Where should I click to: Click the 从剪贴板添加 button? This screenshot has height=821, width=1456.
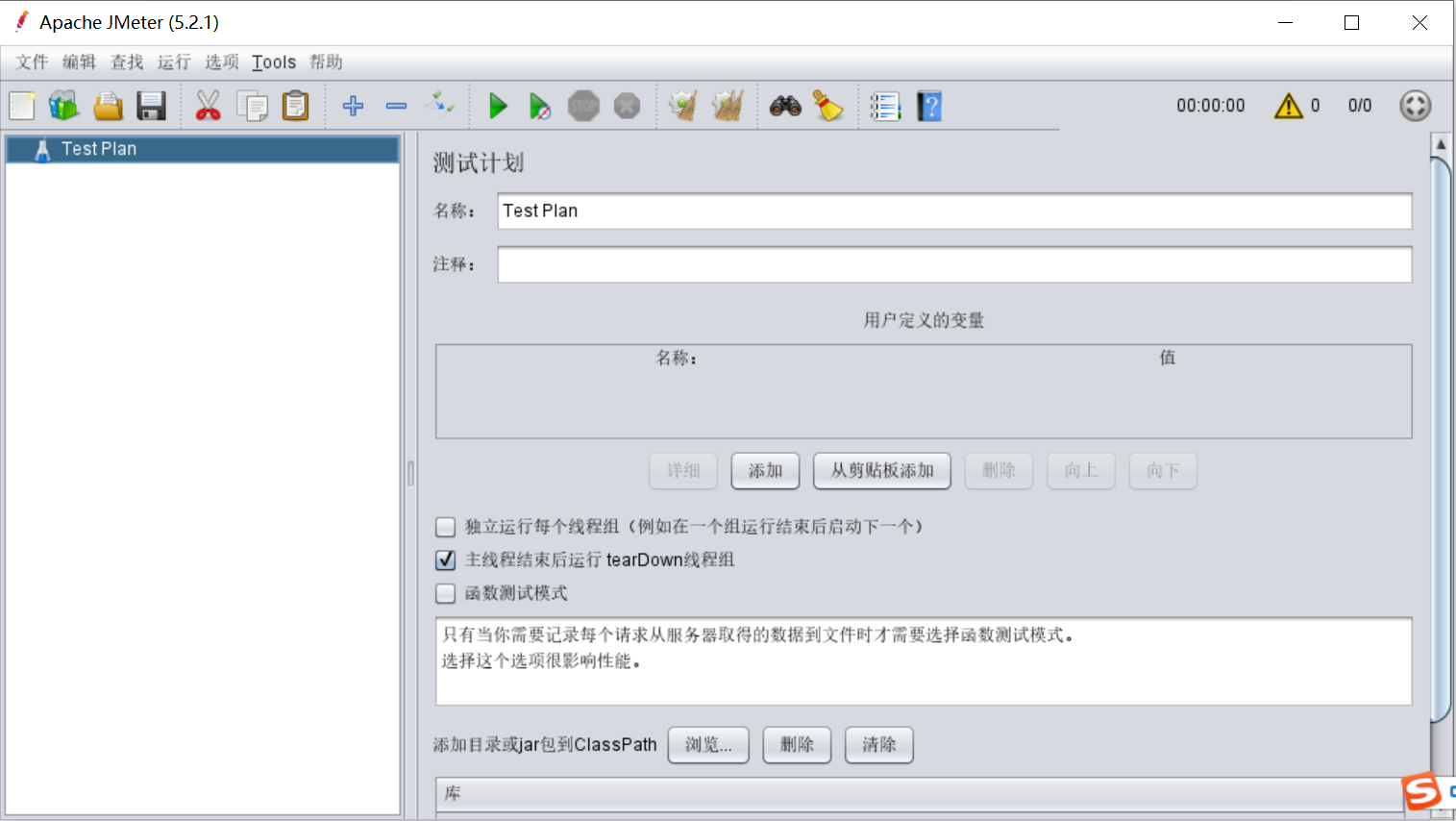882,471
